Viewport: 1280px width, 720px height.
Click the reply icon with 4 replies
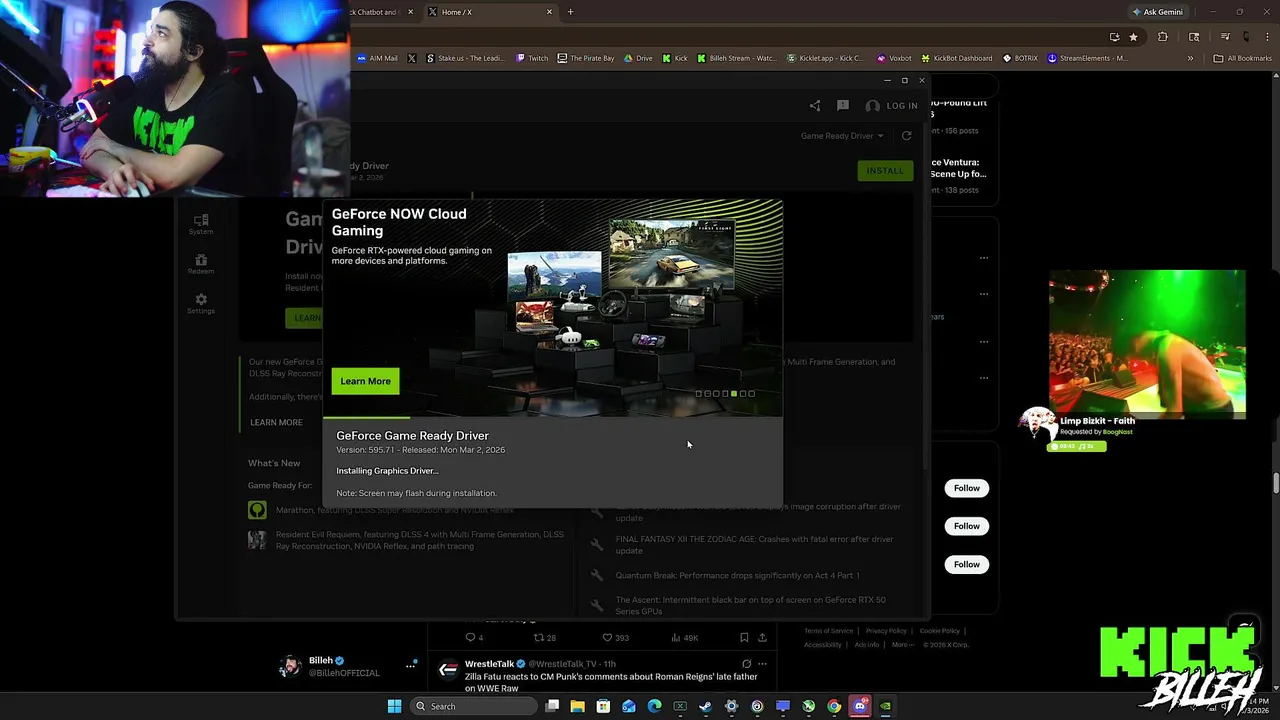point(473,638)
